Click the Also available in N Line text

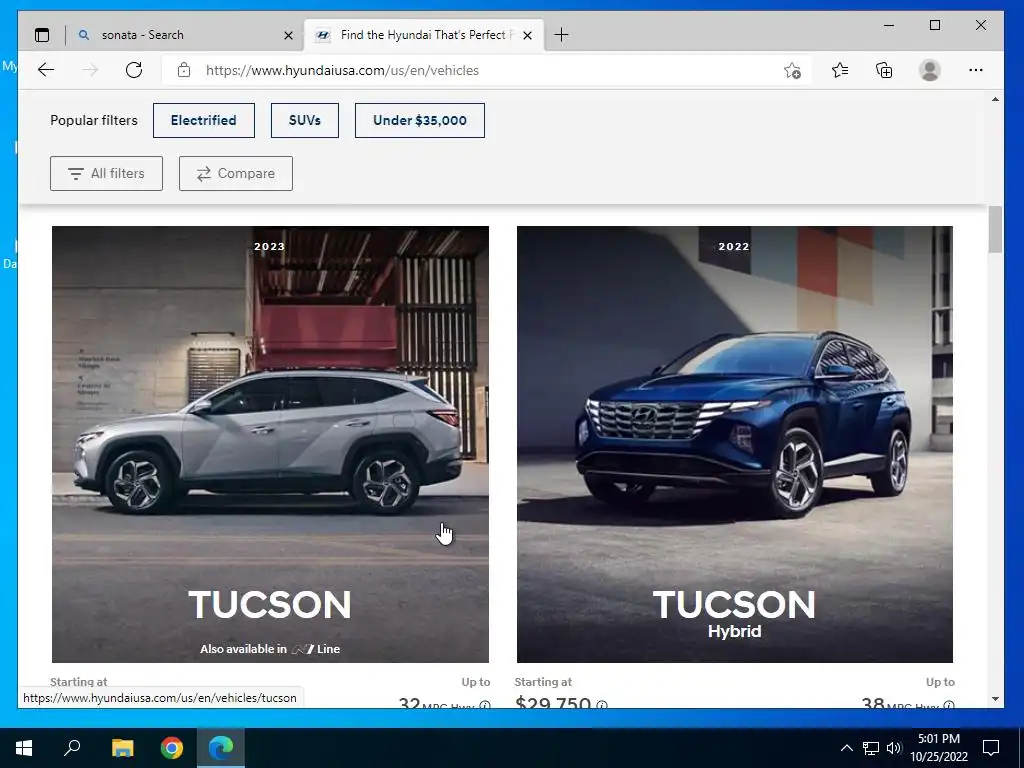pyautogui.click(x=270, y=649)
